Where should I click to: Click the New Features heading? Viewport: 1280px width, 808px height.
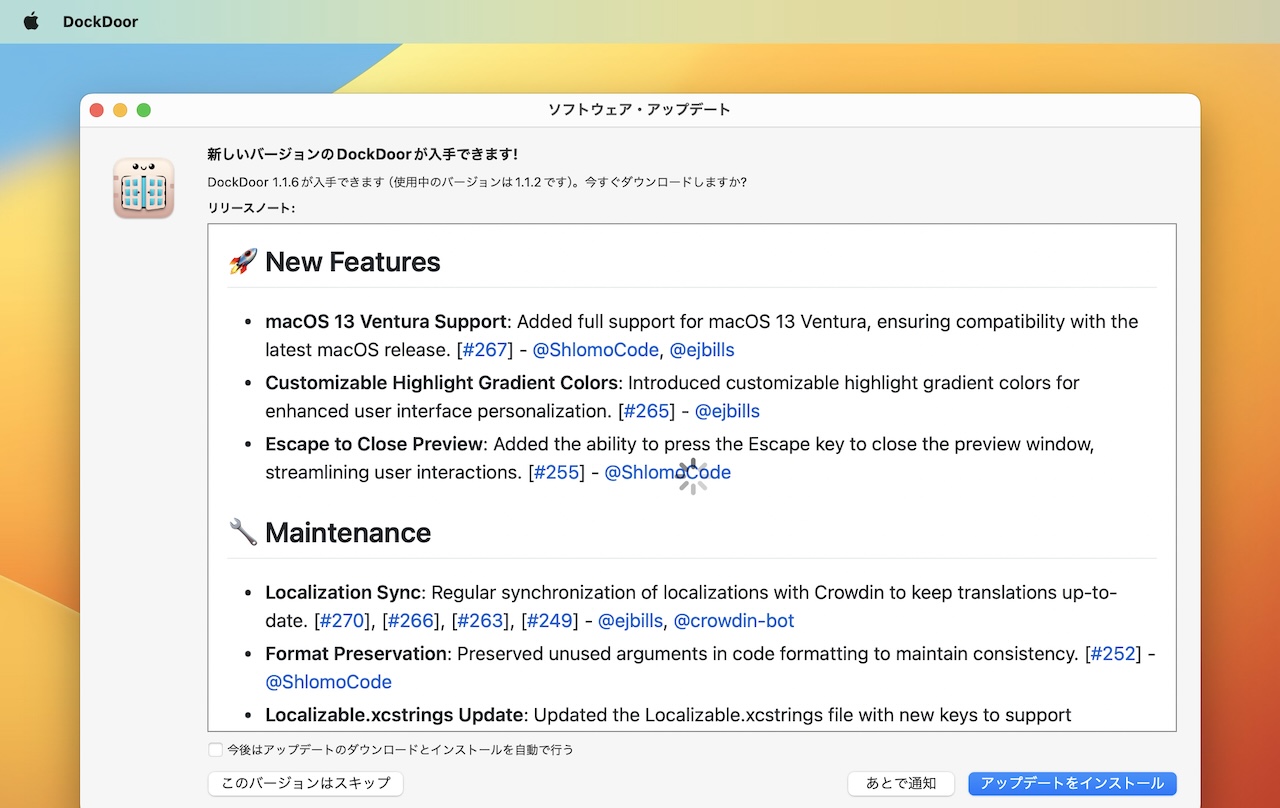tap(352, 262)
